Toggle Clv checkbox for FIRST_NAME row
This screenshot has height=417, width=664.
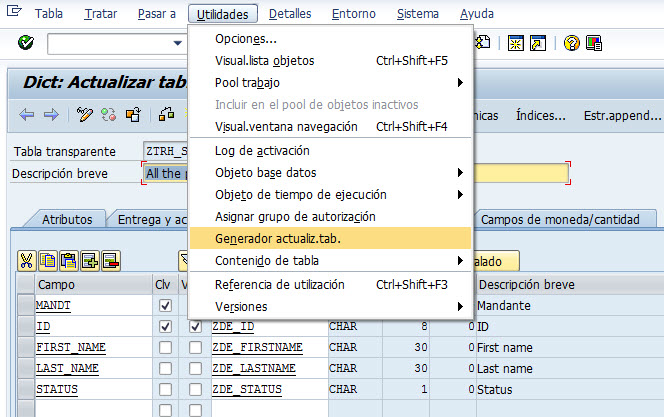point(165,347)
